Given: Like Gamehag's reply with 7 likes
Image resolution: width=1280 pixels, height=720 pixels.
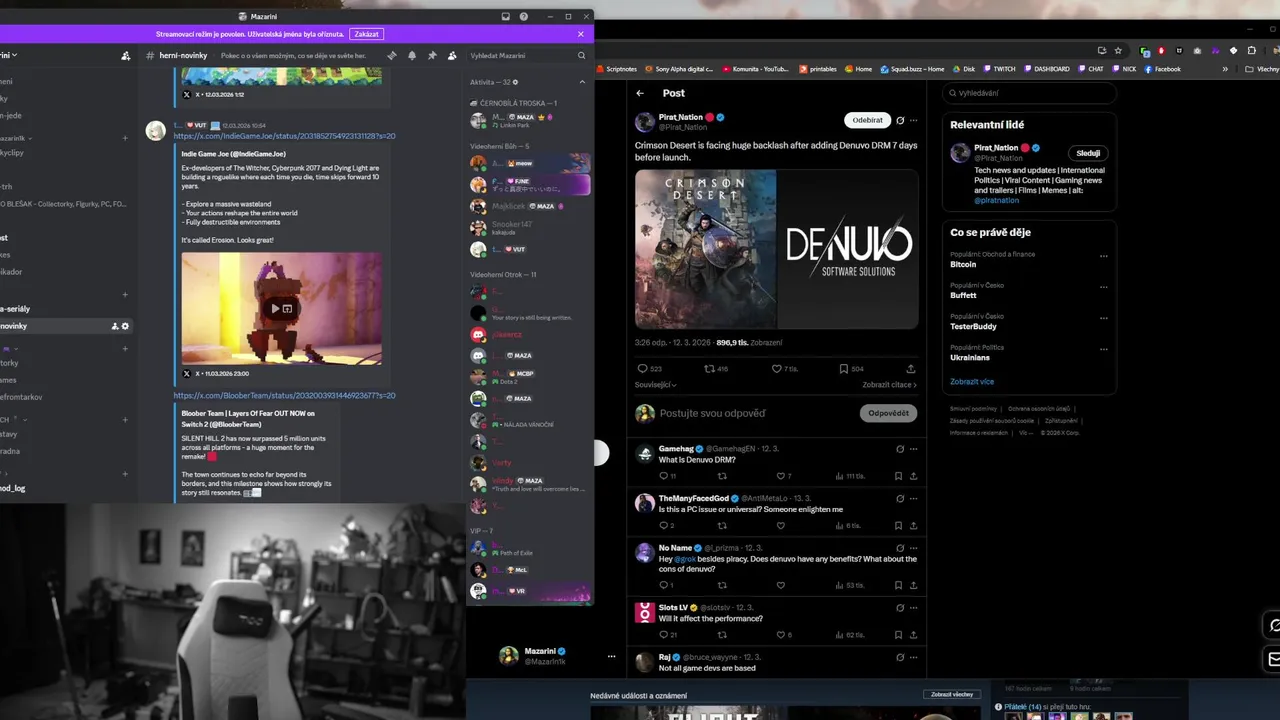Looking at the screenshot, I should (x=781, y=476).
